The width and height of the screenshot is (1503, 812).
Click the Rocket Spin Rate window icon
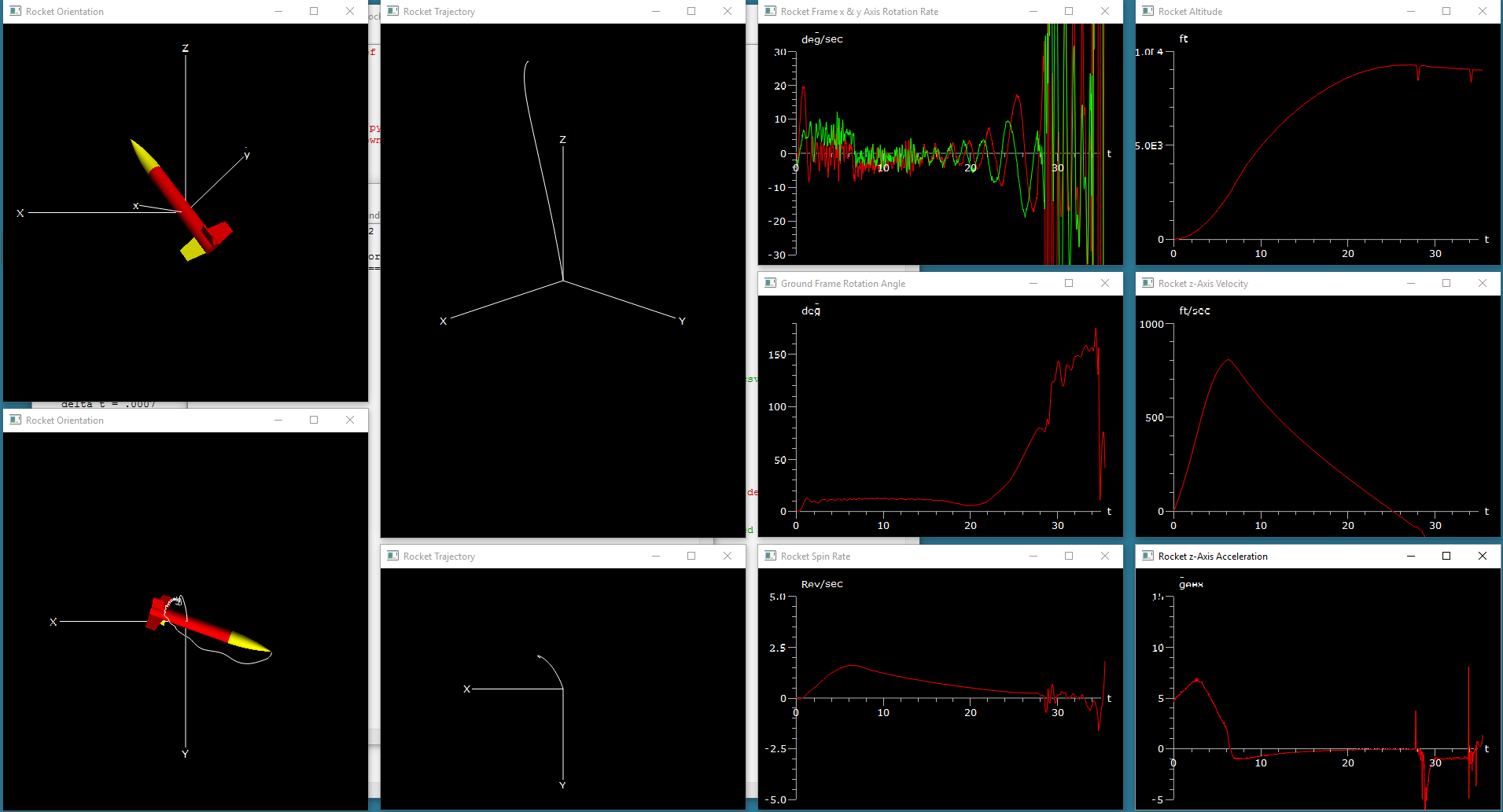point(770,556)
